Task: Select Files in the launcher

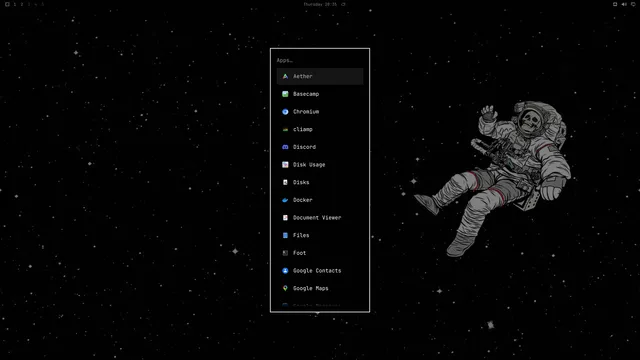Action: pyautogui.click(x=320, y=235)
